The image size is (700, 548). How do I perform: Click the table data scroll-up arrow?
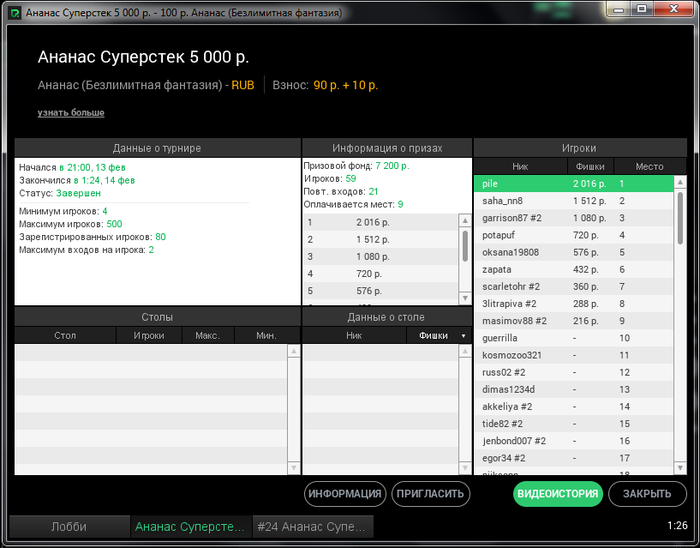click(x=465, y=351)
